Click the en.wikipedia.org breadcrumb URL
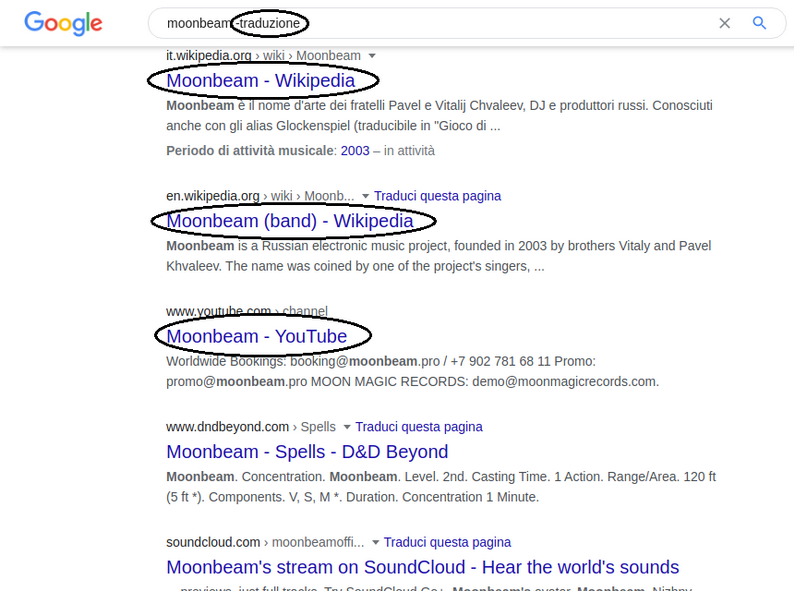 (260, 196)
